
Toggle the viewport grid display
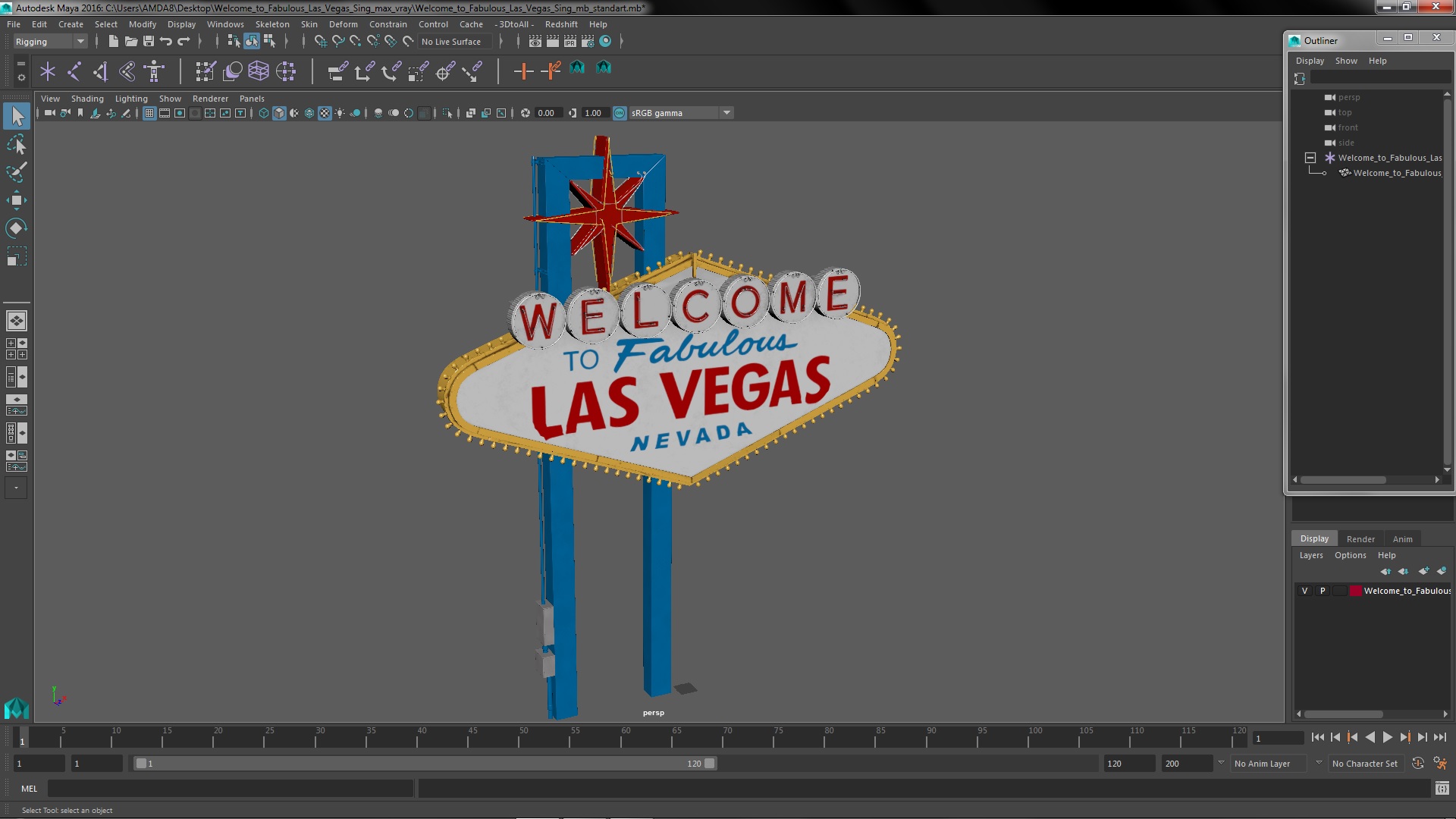[x=149, y=113]
